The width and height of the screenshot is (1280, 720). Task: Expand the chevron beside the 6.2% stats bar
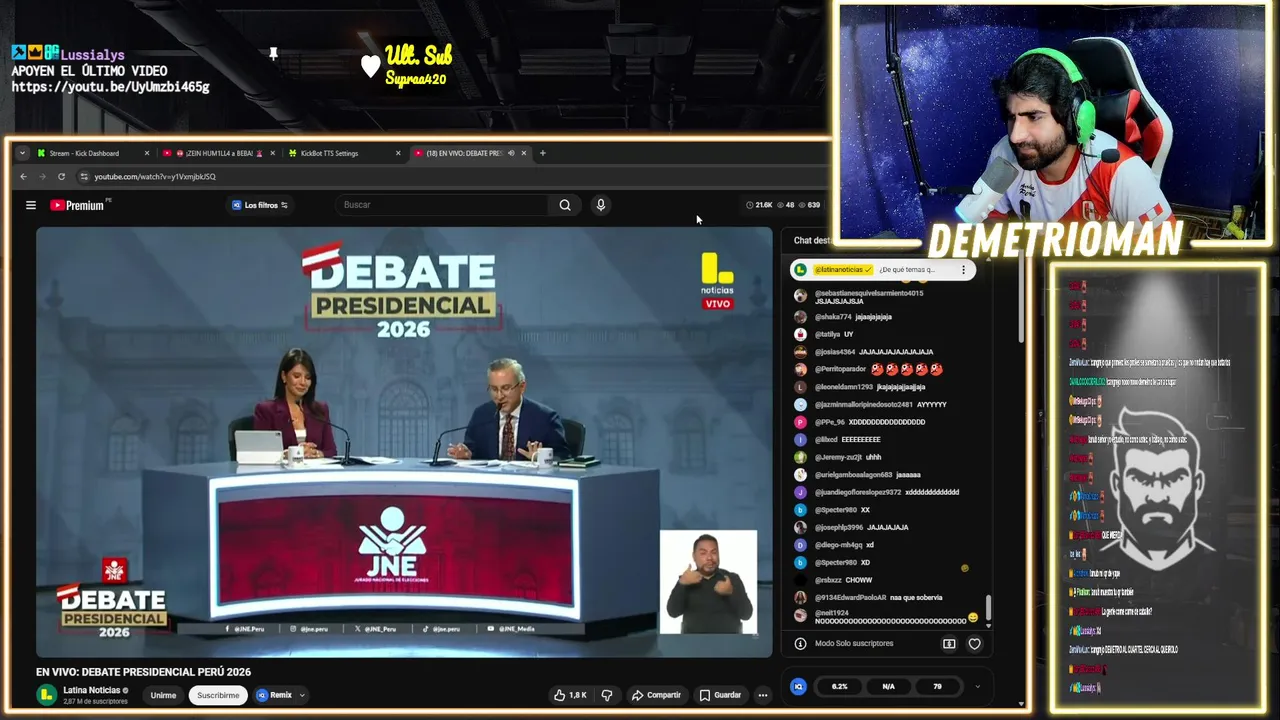[977, 686]
